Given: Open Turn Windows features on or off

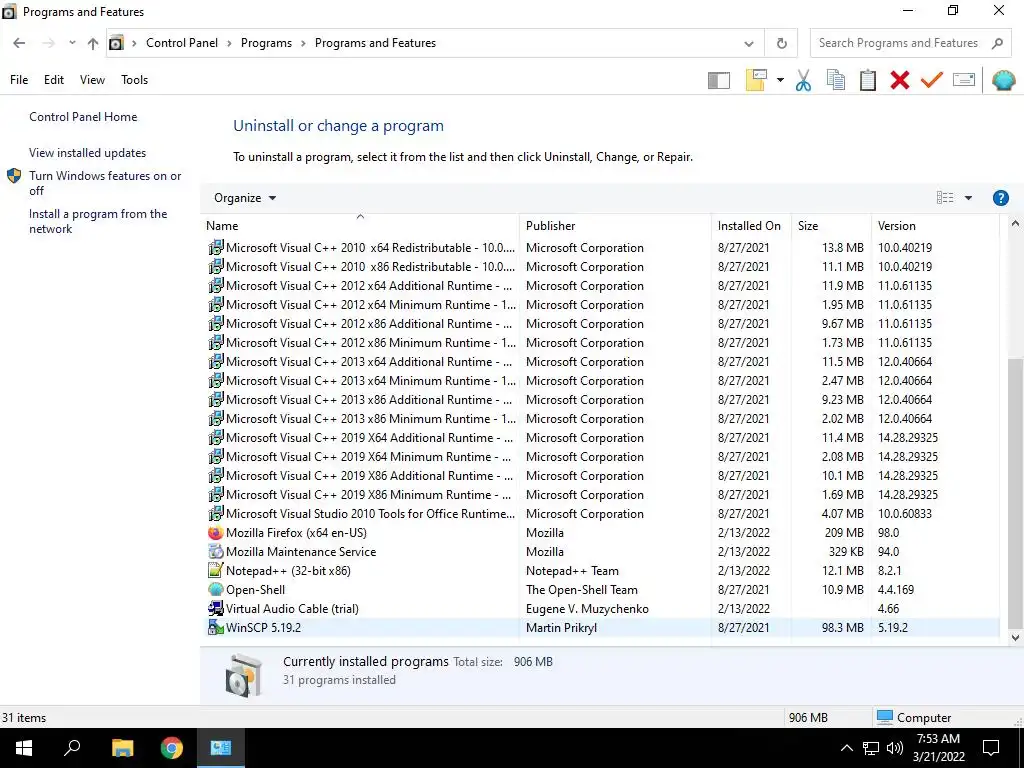Looking at the screenshot, I should (105, 184).
